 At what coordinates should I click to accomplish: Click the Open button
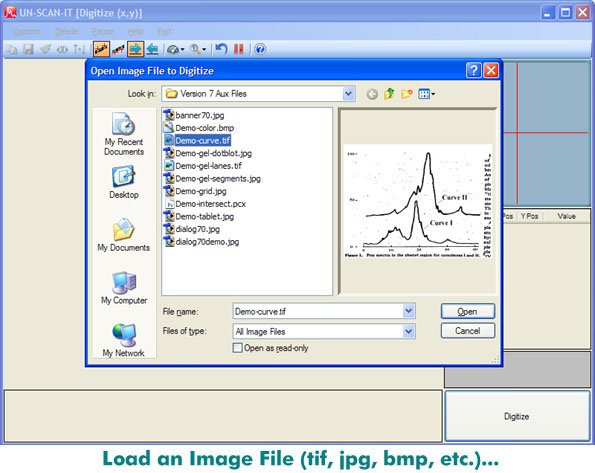[468, 311]
